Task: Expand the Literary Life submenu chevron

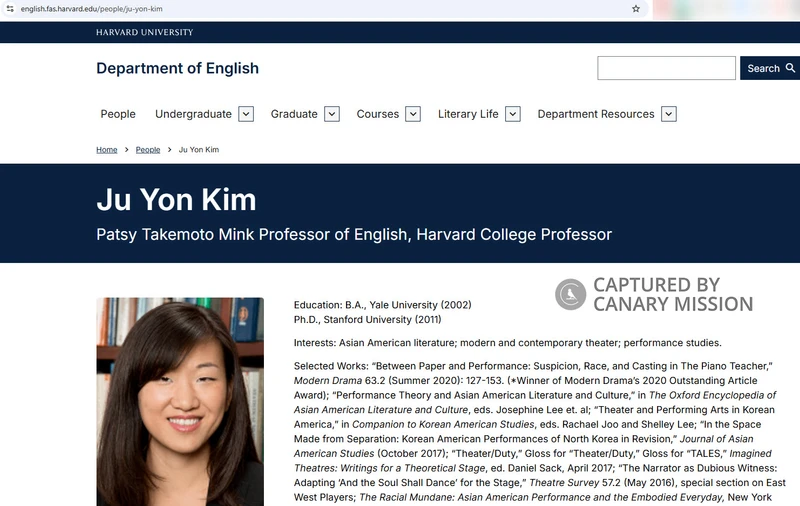Action: (x=513, y=114)
